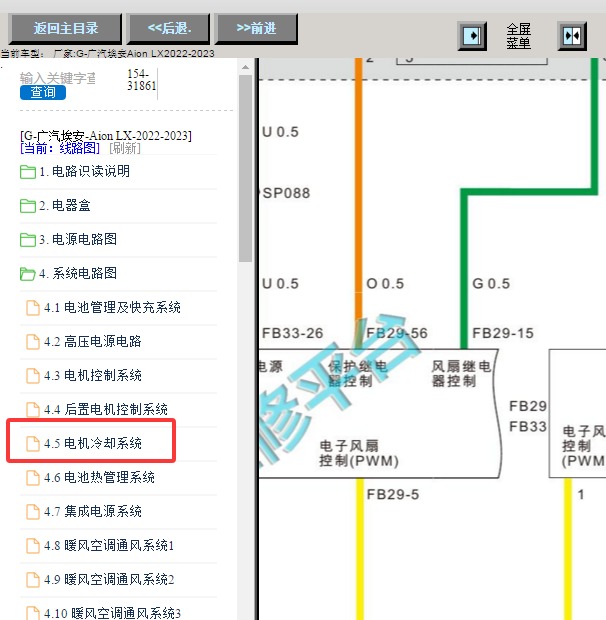This screenshot has height=620, width=606.
Task: Open 4.7 集成电源系统 page
Action: [93, 511]
